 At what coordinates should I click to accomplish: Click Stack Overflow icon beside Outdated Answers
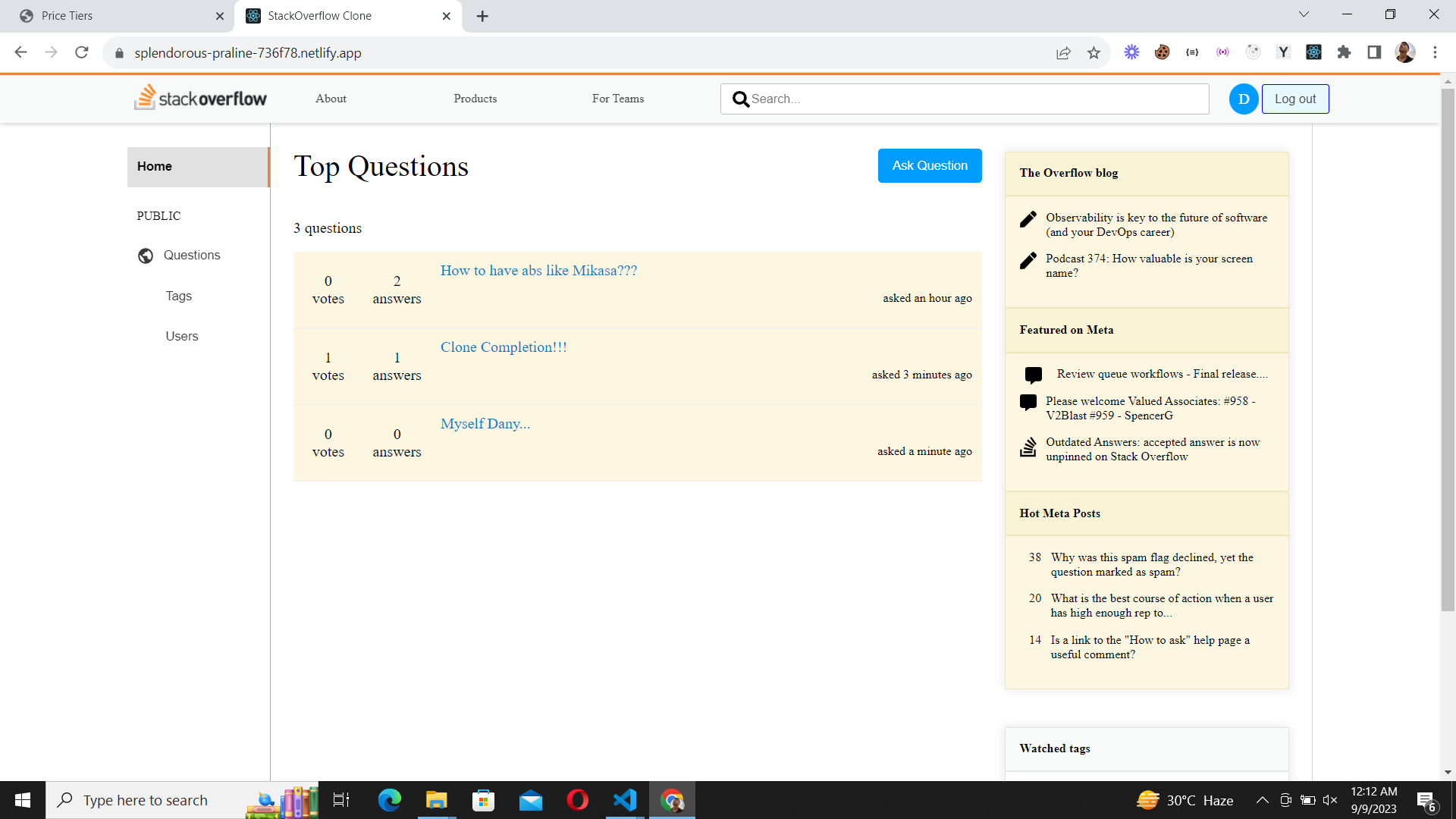(1028, 447)
